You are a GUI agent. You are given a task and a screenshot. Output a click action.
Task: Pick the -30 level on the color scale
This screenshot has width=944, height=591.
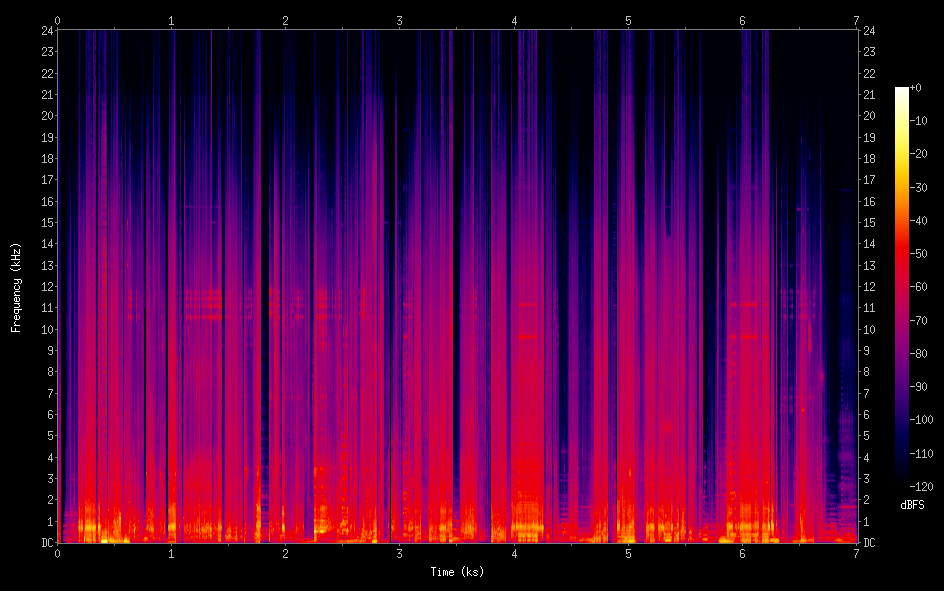pyautogui.click(x=925, y=188)
